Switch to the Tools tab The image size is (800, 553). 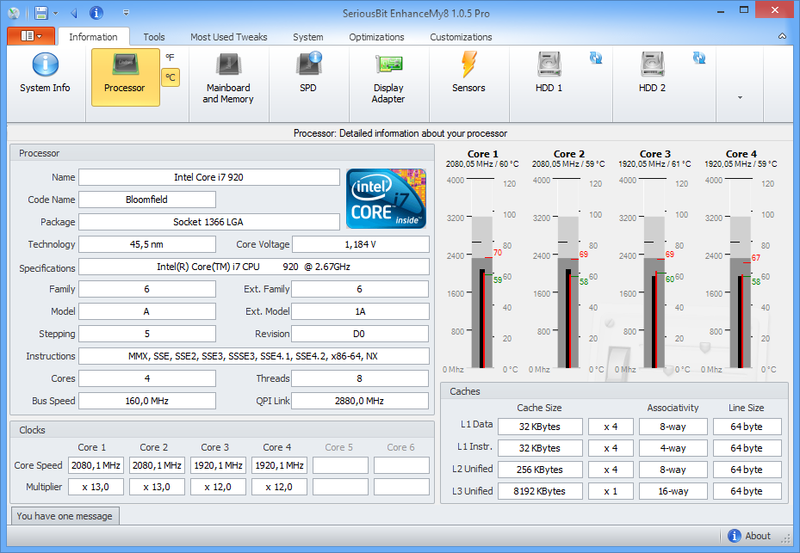tap(154, 37)
